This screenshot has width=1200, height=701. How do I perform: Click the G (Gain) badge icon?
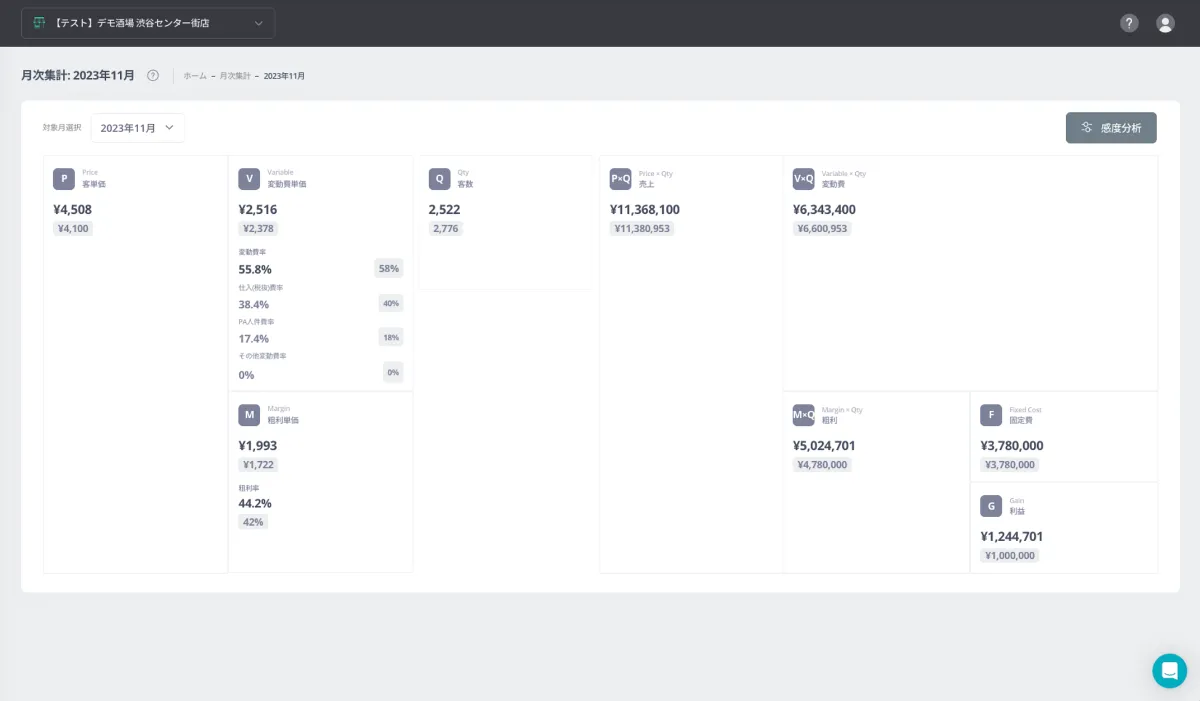click(x=990, y=506)
